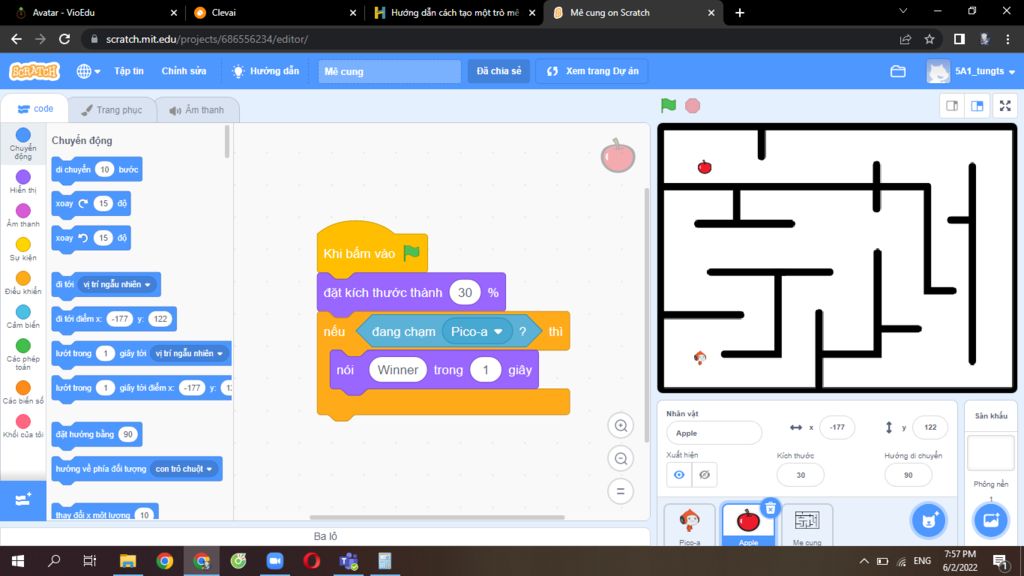Open the choose a sprite button
The image size is (1024, 576).
pos(928,520)
